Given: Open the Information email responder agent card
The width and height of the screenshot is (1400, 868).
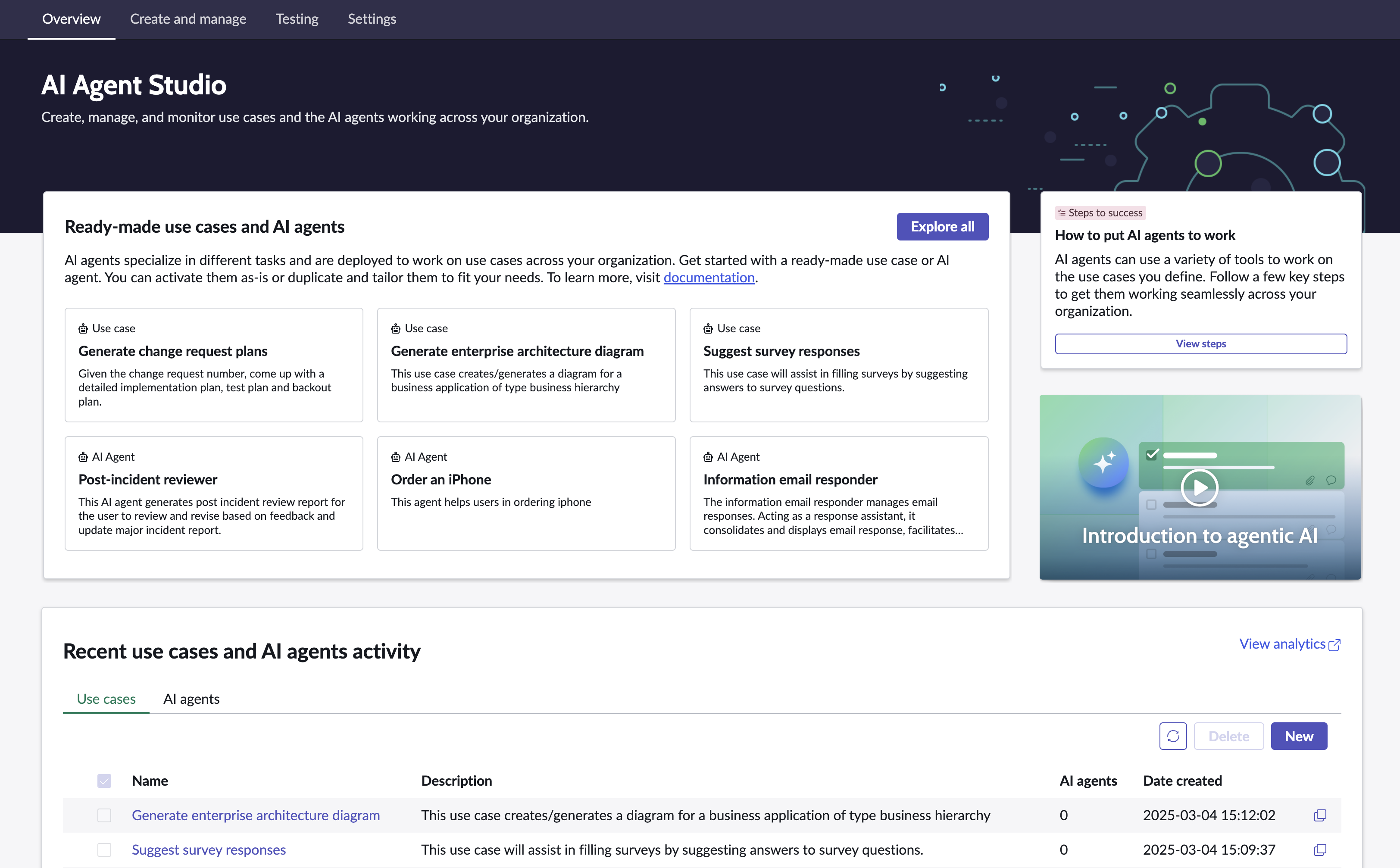Looking at the screenshot, I should [x=839, y=494].
